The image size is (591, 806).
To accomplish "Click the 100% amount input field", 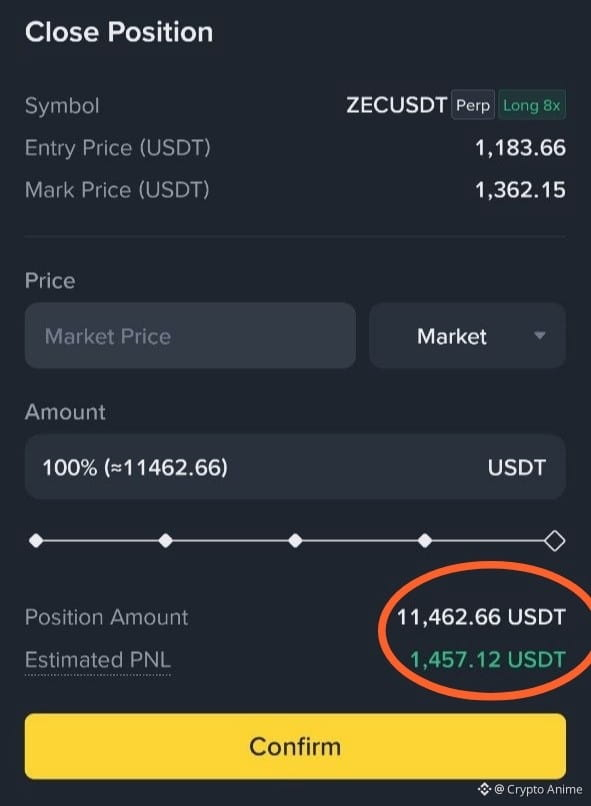I will [295, 467].
